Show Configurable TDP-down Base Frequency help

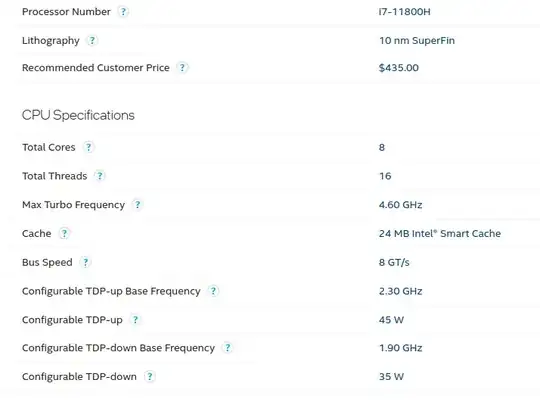click(x=228, y=348)
